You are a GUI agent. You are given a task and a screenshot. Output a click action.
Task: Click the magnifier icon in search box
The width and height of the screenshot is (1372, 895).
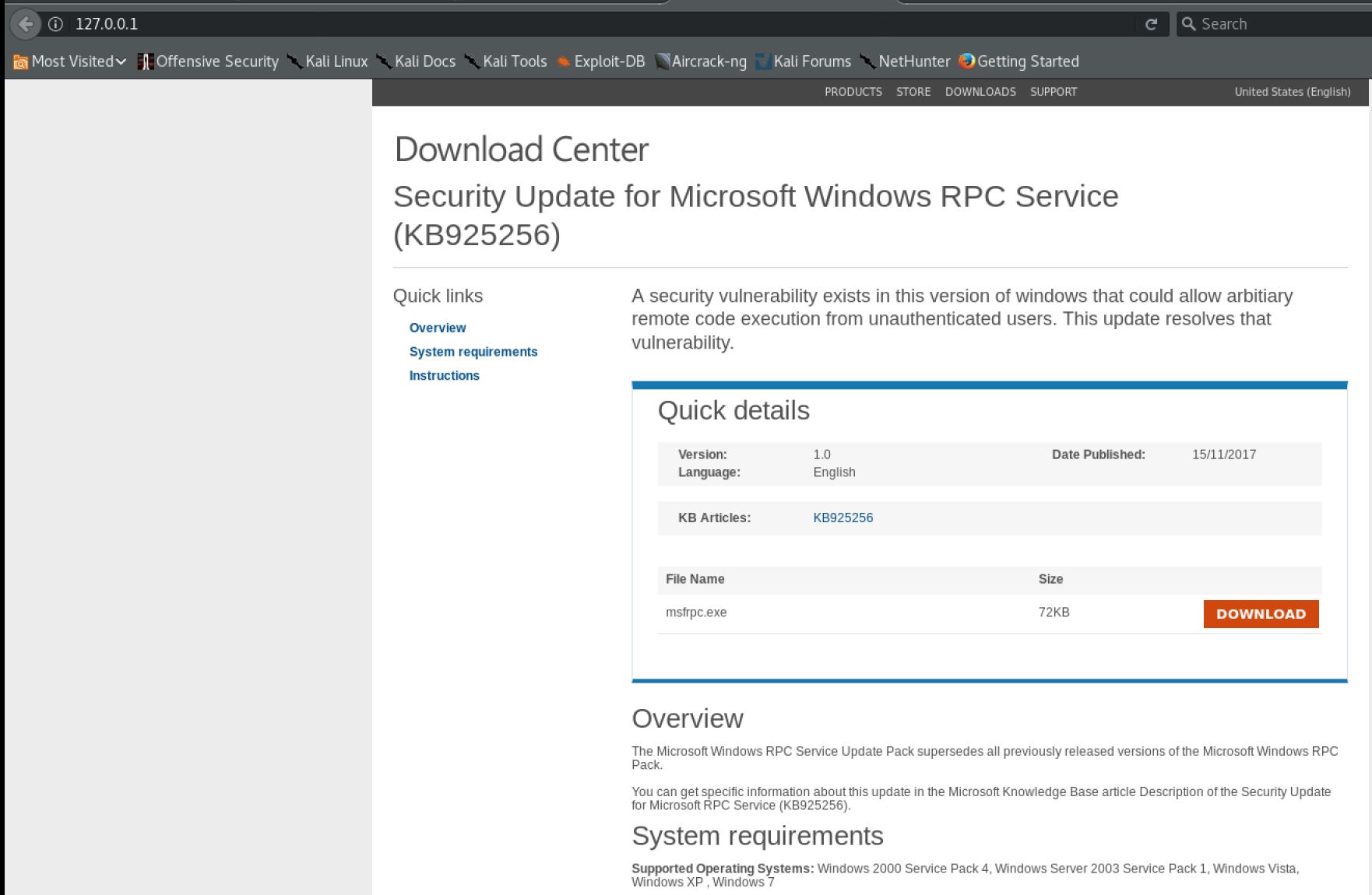tap(1188, 24)
